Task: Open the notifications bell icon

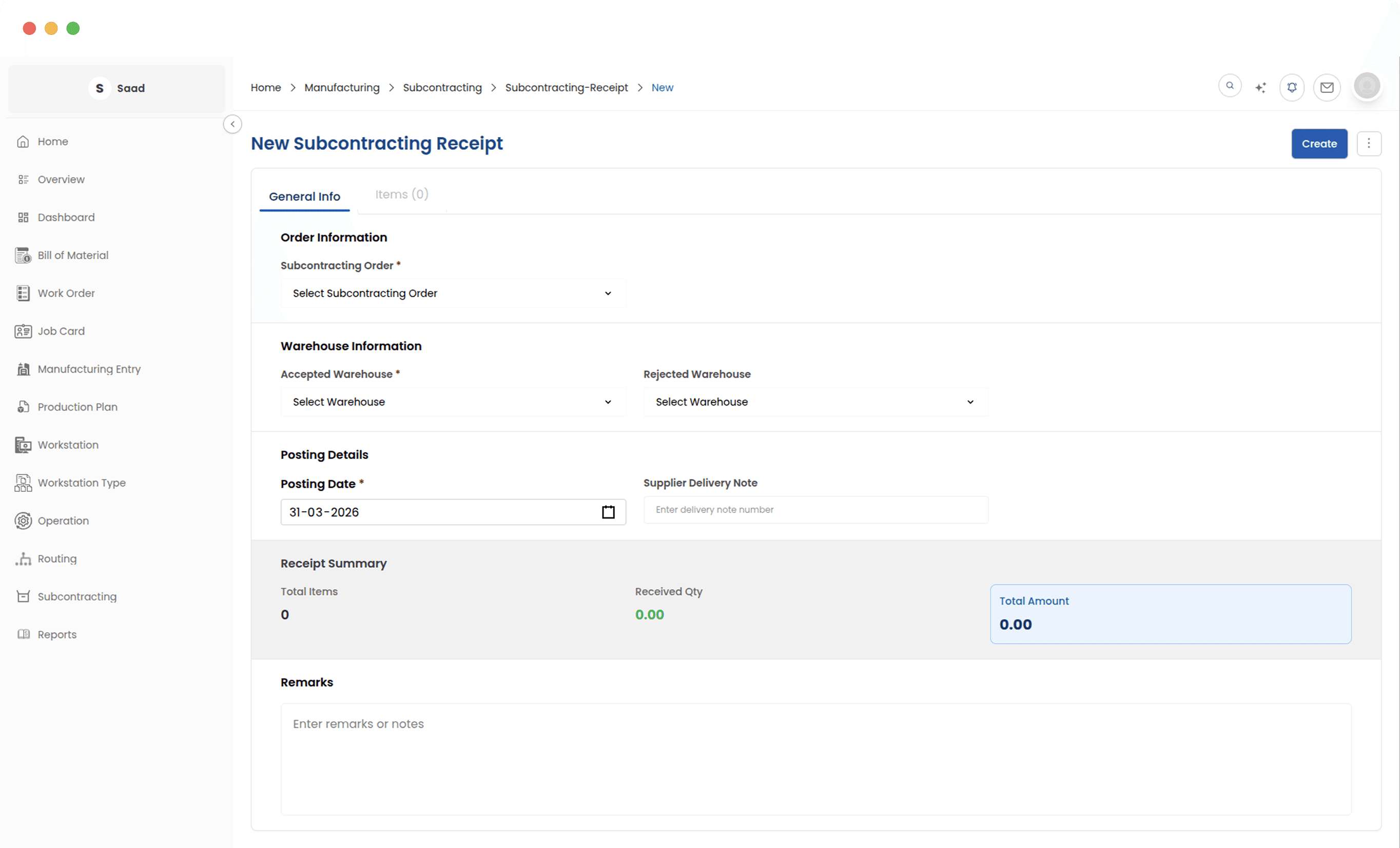Action: (x=1292, y=88)
